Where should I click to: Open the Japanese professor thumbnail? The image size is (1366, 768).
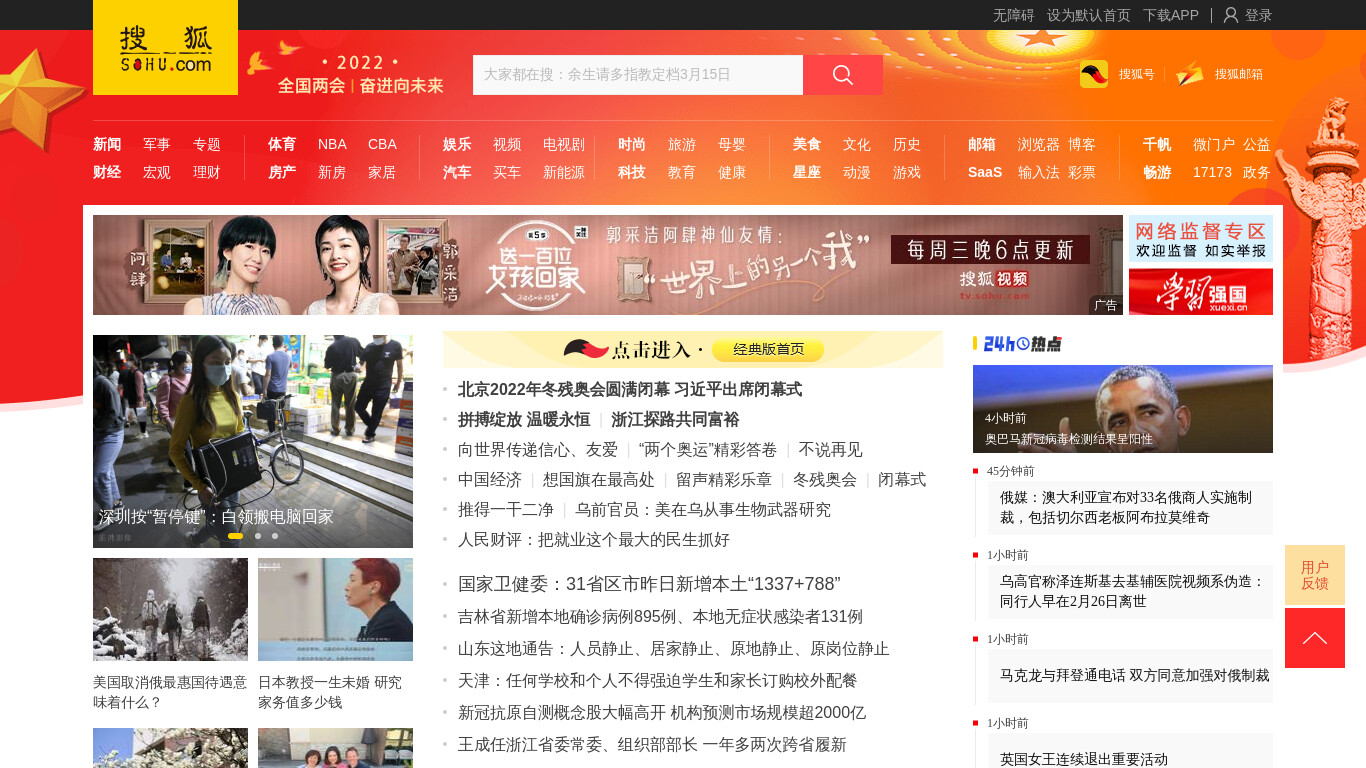click(335, 609)
